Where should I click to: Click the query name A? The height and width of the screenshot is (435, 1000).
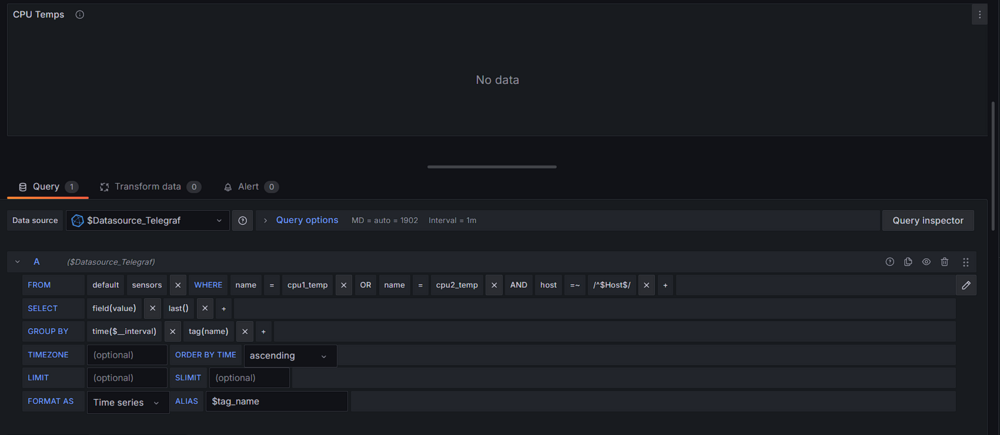[x=36, y=262]
